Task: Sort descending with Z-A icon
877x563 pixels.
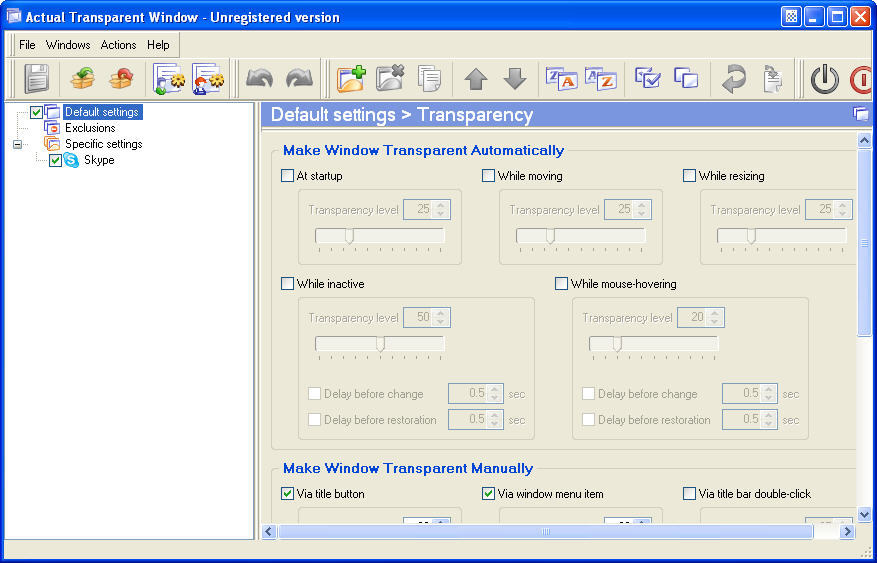Action: 561,79
